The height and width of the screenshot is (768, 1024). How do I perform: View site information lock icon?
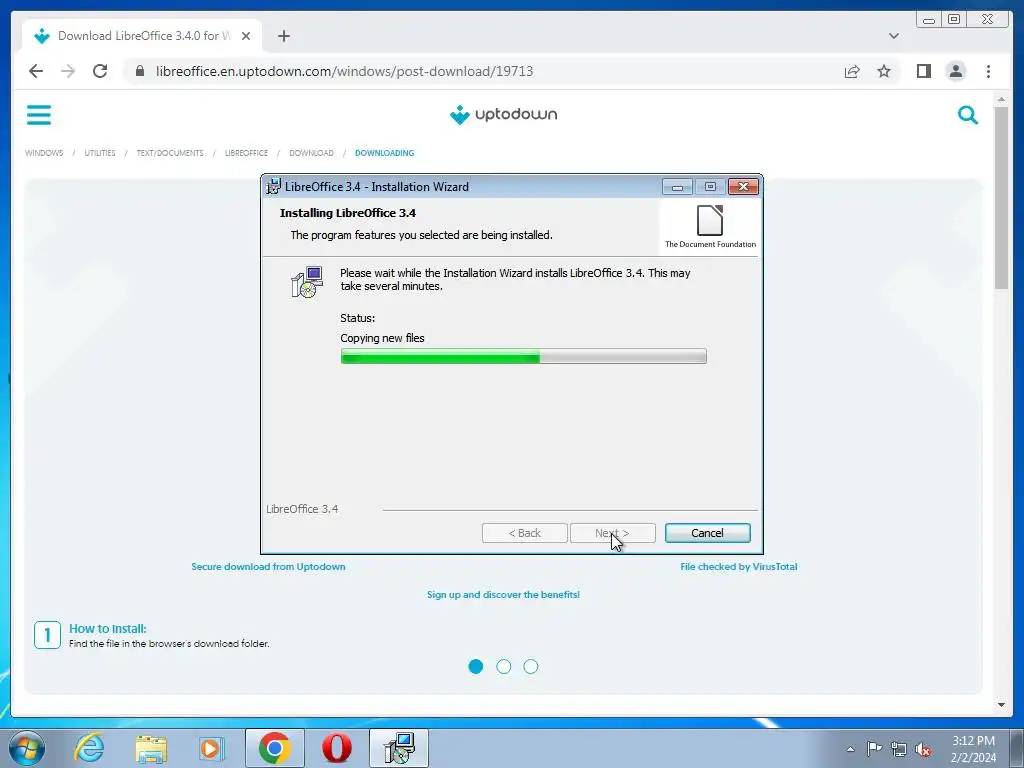tap(140, 71)
